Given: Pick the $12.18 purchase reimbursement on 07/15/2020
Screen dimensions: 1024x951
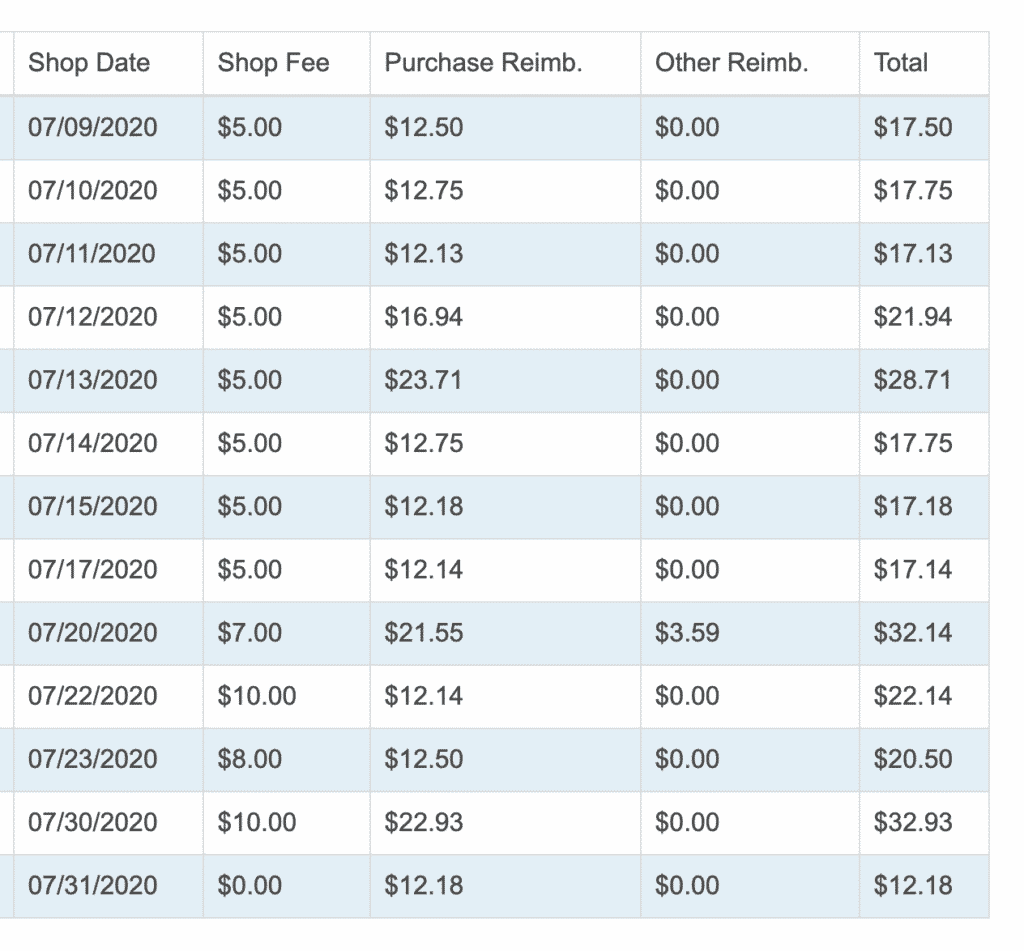Looking at the screenshot, I should [424, 506].
